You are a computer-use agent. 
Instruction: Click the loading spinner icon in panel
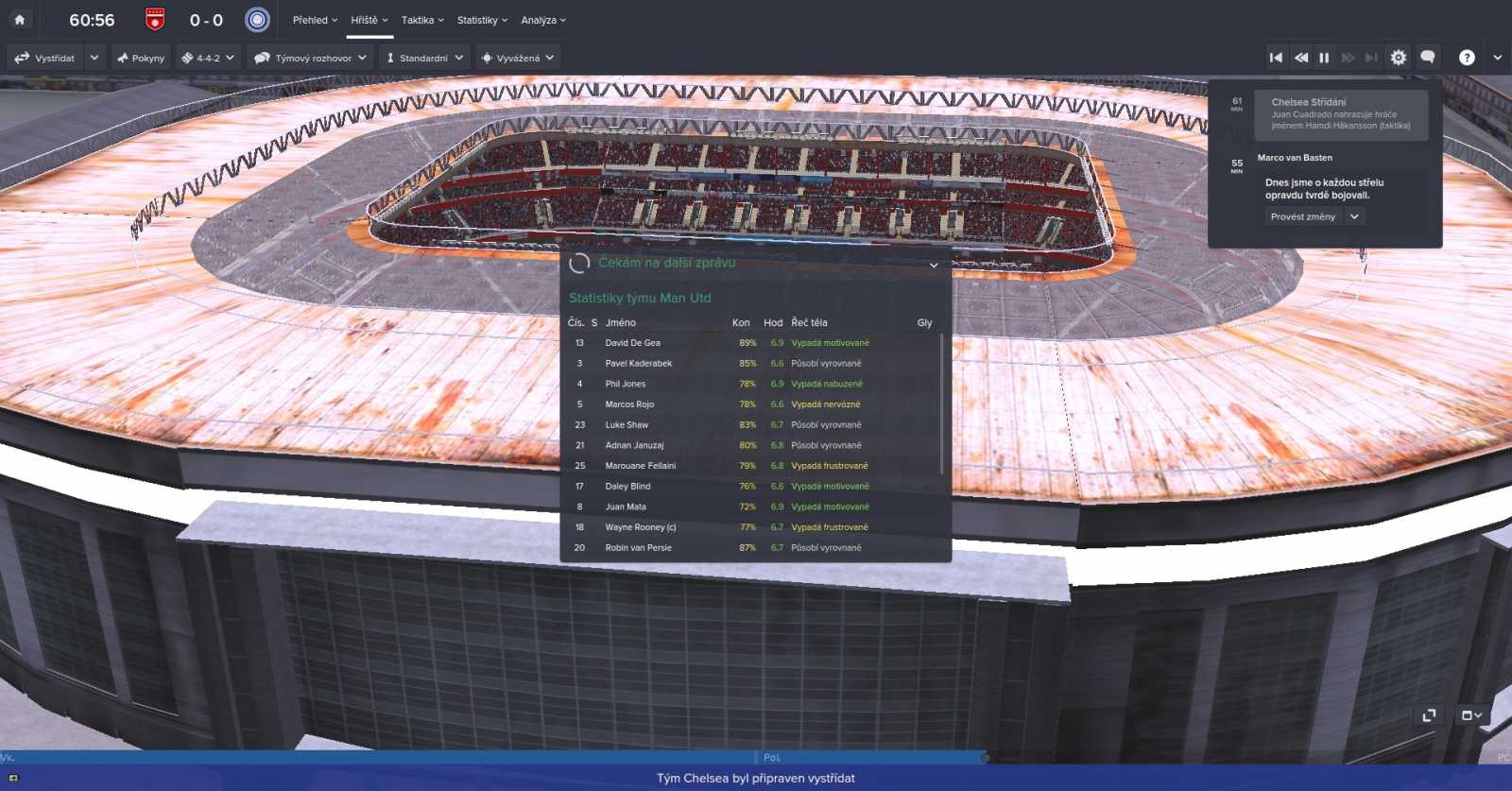(579, 264)
